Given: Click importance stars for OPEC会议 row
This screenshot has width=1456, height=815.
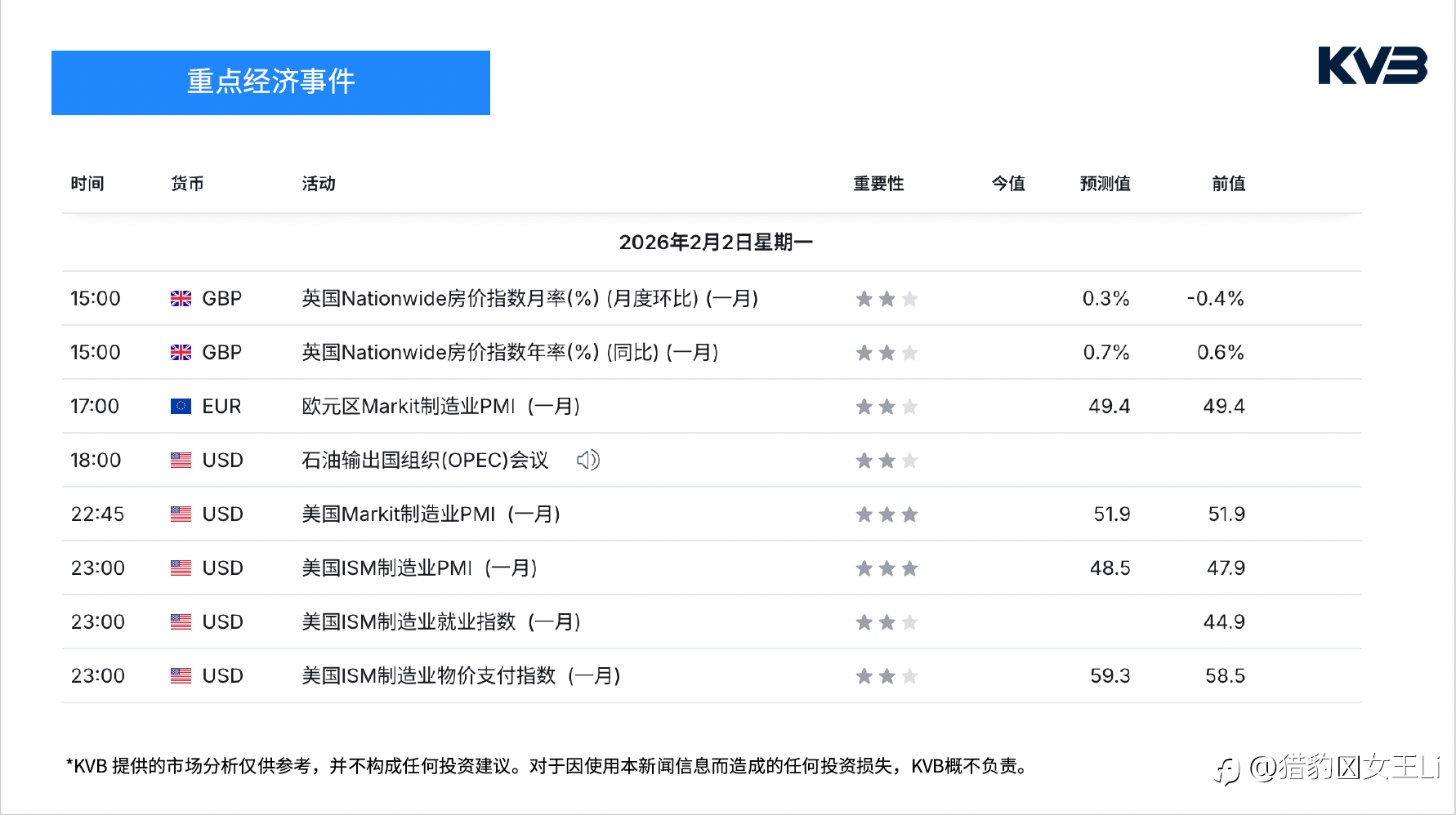Looking at the screenshot, I should click(887, 461).
